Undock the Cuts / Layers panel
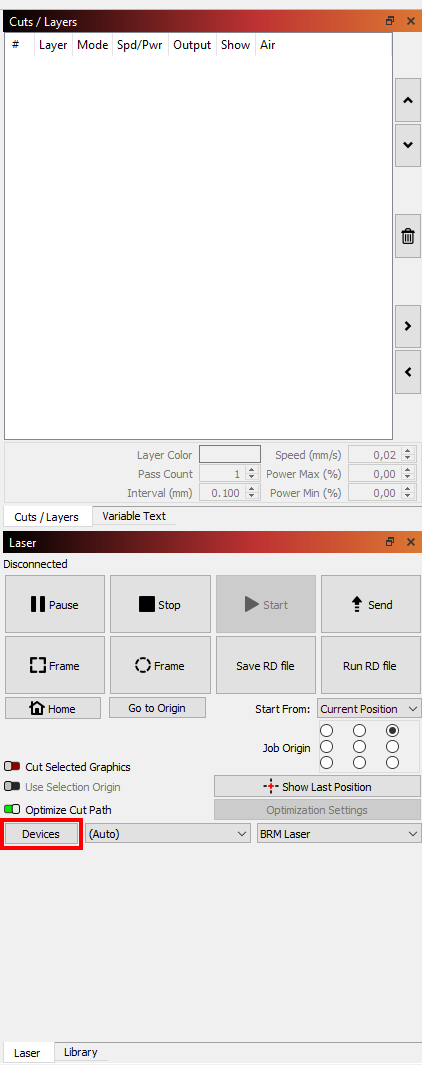 pyautogui.click(x=390, y=21)
